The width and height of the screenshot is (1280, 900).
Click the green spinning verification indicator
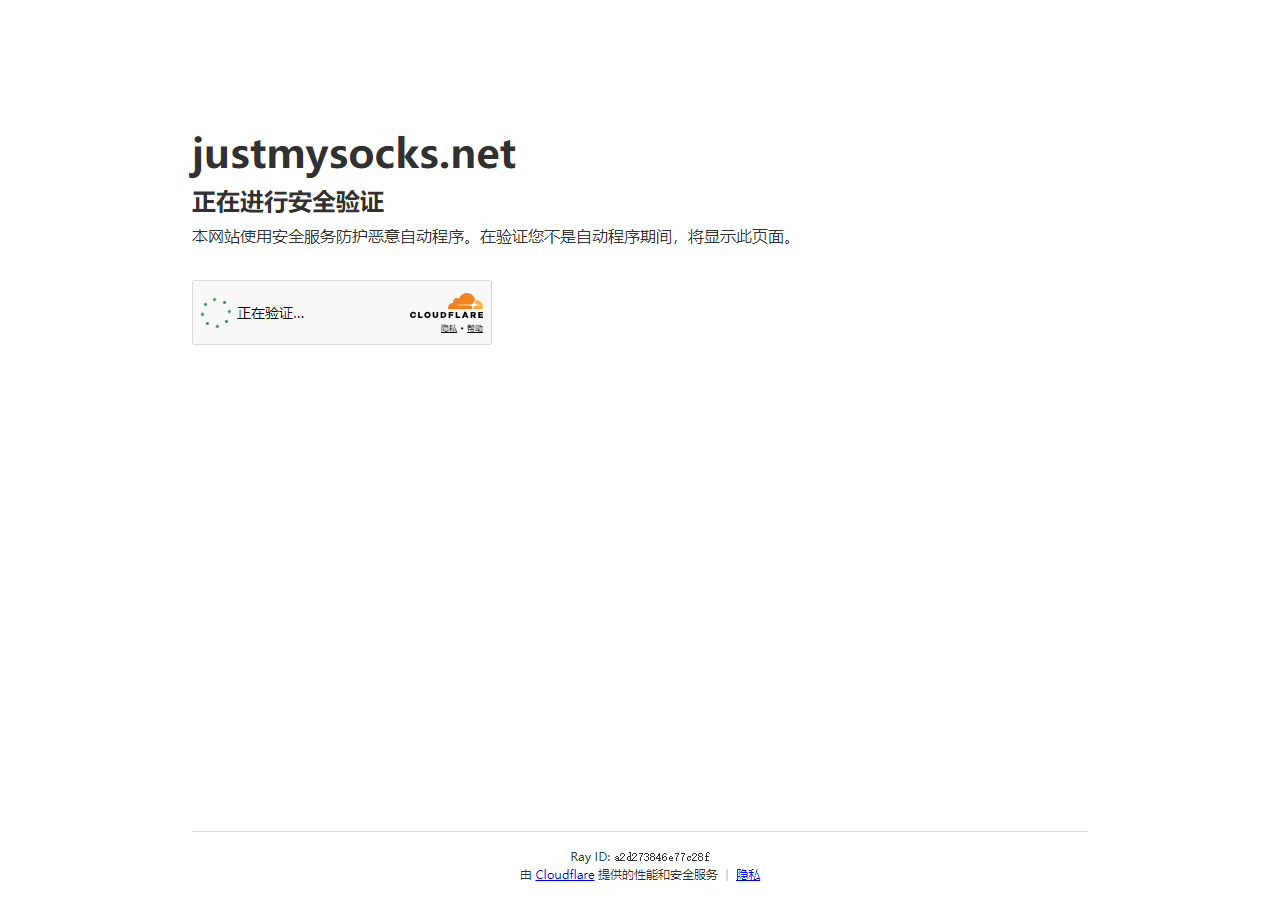pos(215,313)
